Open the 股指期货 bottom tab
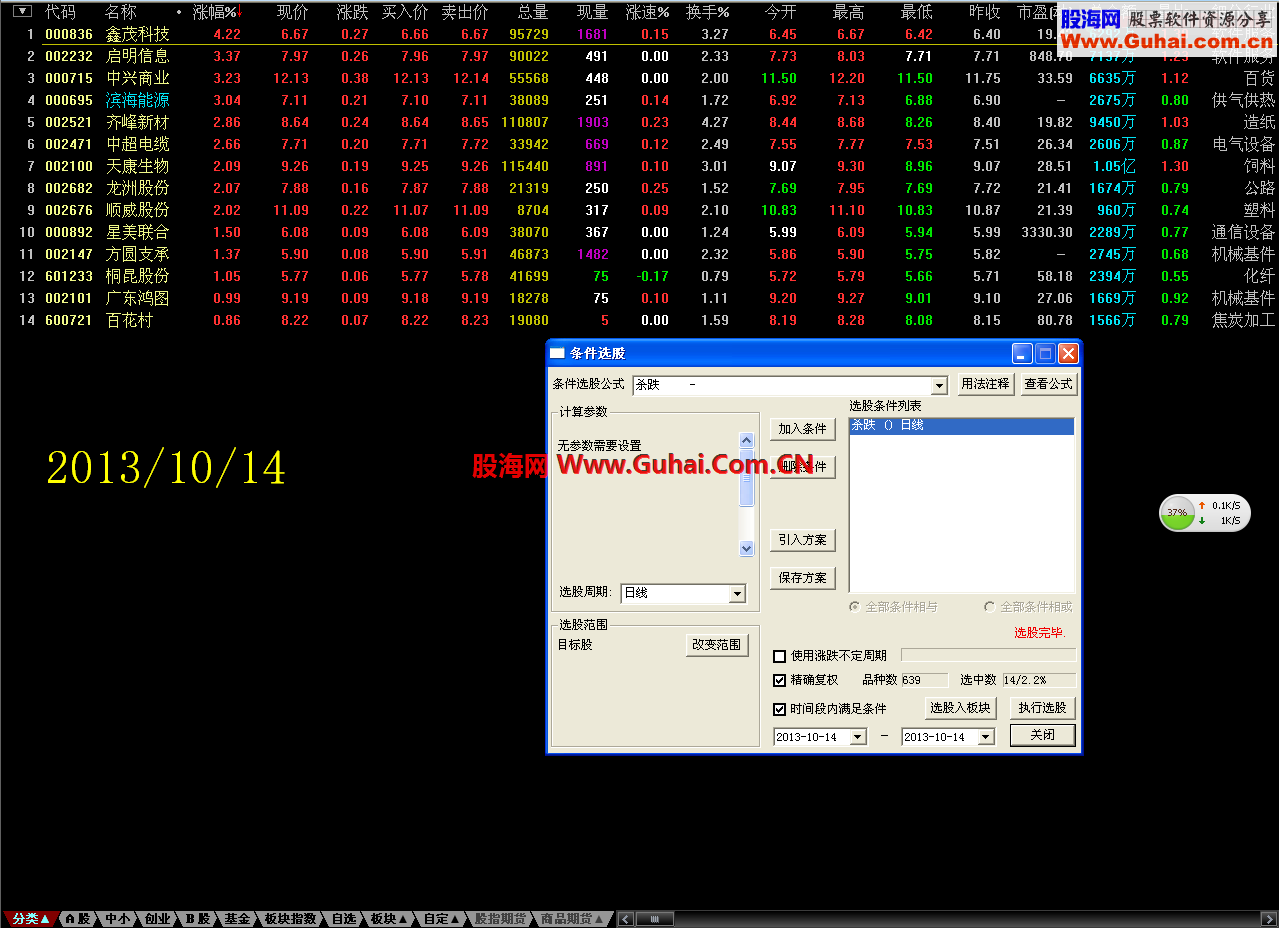Image resolution: width=1279 pixels, height=928 pixels. (x=500, y=919)
